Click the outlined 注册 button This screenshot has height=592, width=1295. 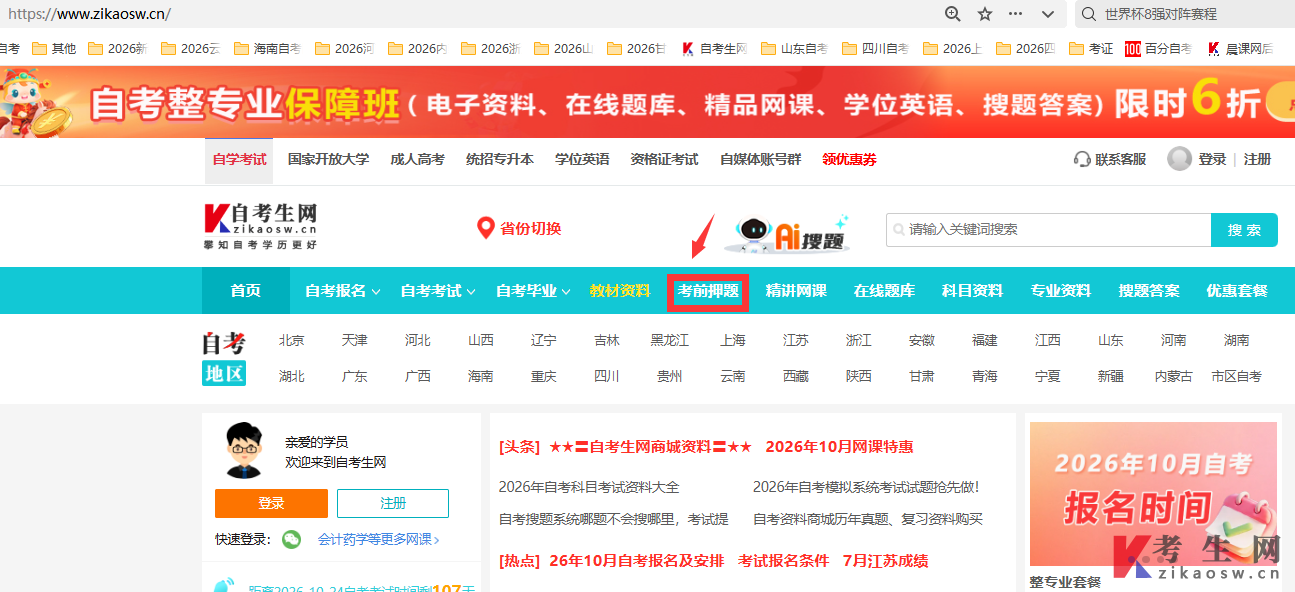[393, 503]
